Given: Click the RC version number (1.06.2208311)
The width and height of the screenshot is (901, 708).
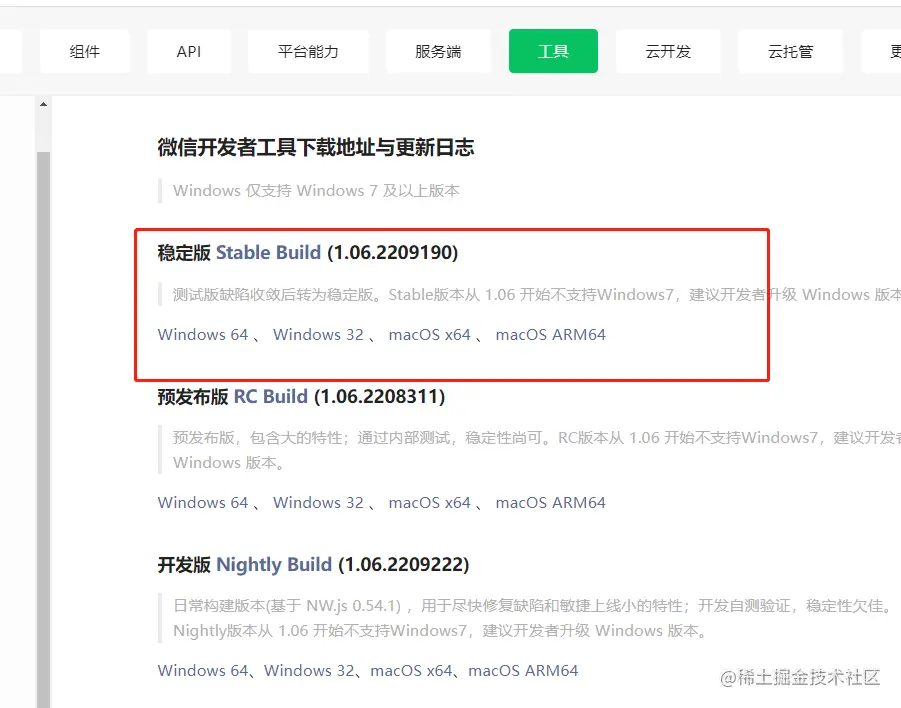Looking at the screenshot, I should coord(379,397).
